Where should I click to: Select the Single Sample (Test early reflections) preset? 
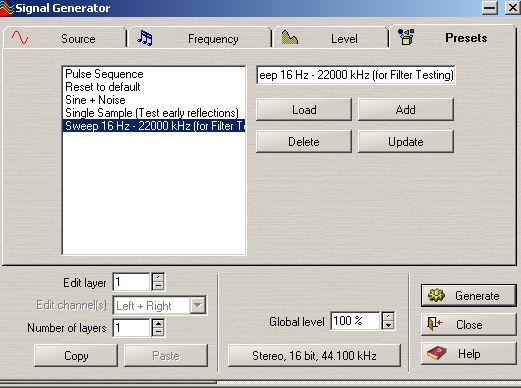(x=154, y=113)
